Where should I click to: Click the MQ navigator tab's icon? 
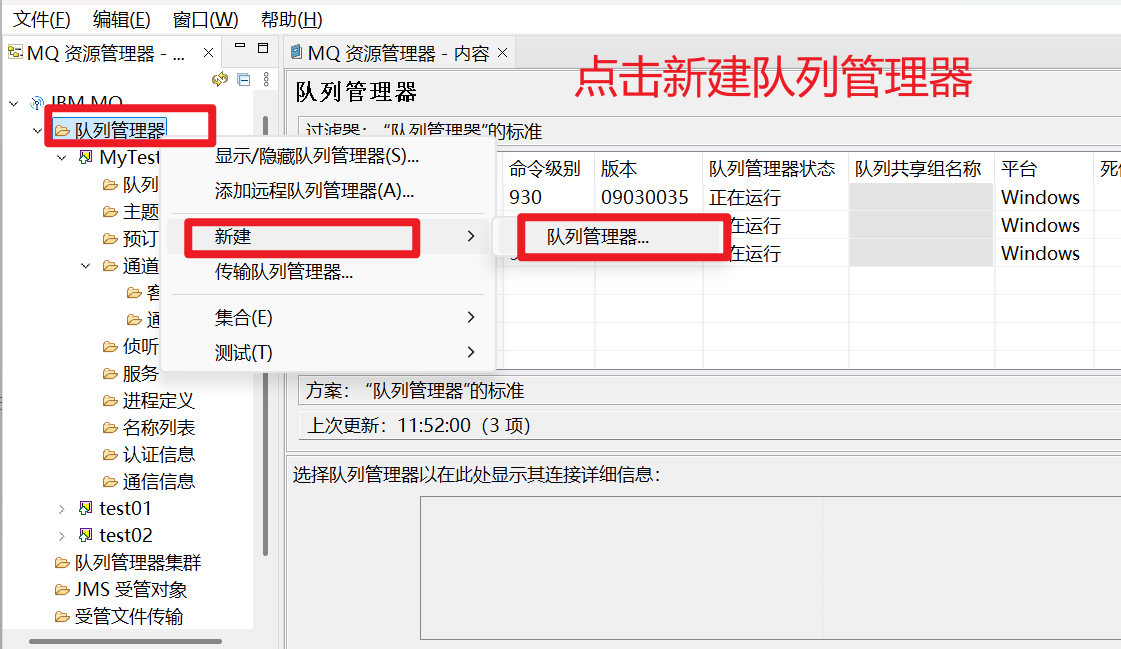coord(15,51)
